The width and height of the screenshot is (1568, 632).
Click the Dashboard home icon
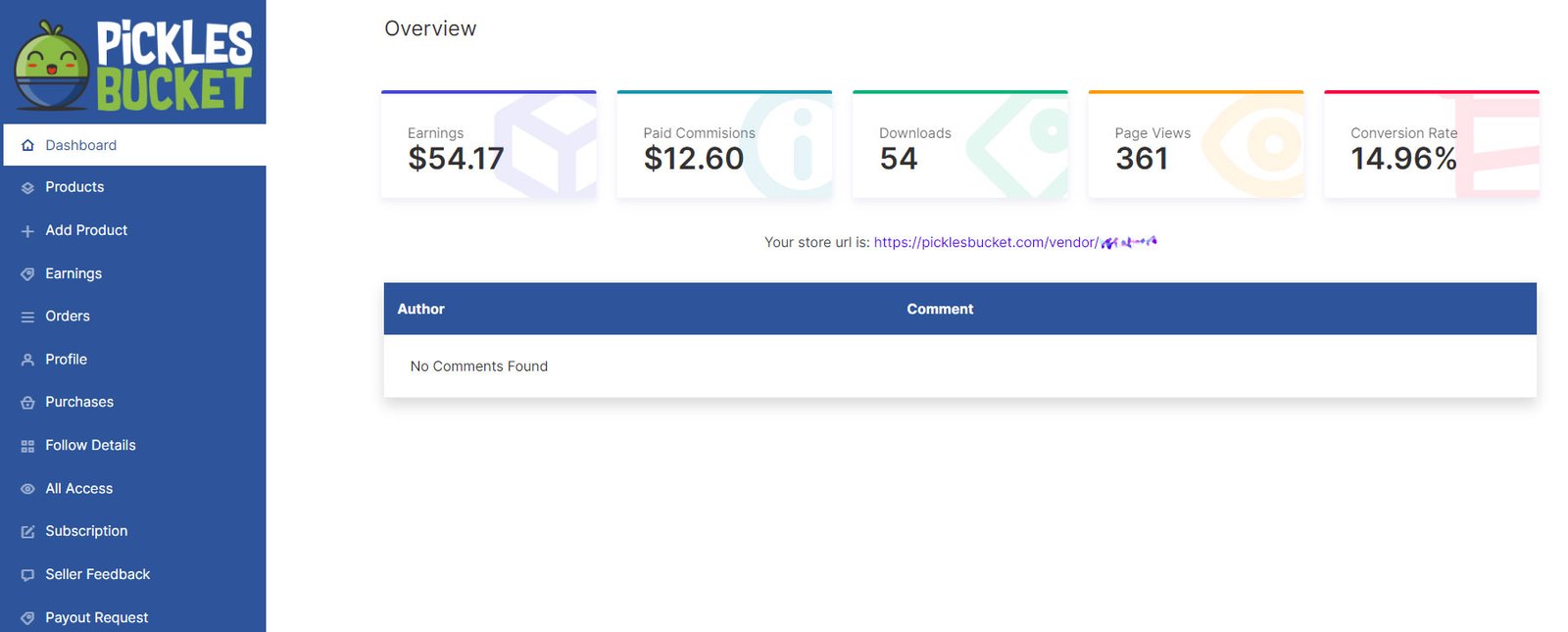click(x=27, y=146)
